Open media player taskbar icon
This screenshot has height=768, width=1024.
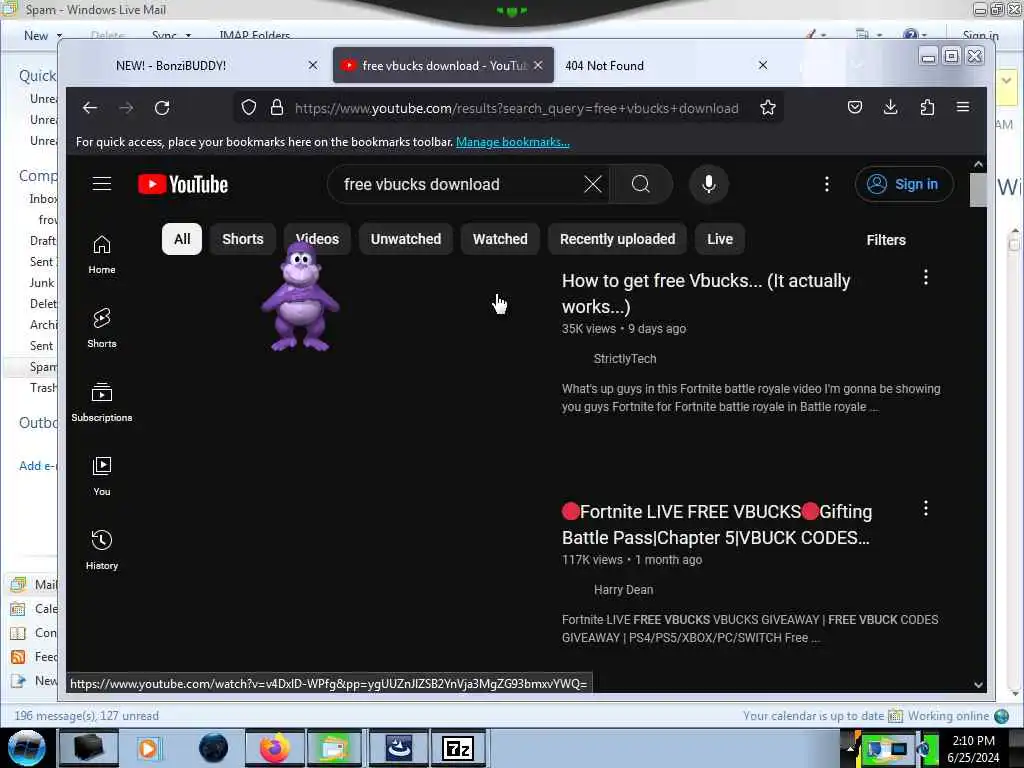pos(148,748)
